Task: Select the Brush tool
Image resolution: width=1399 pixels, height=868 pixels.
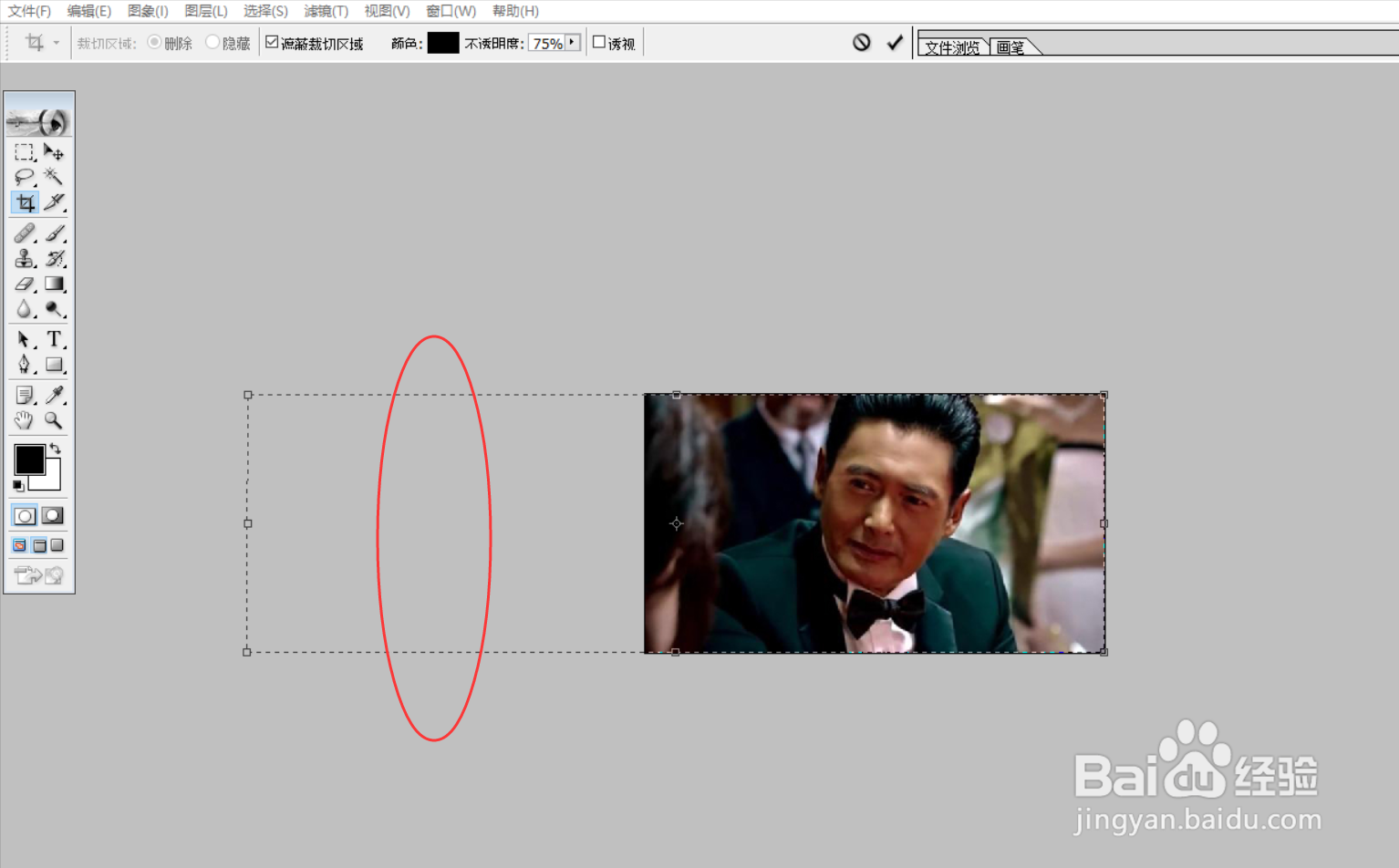Action: click(x=54, y=233)
